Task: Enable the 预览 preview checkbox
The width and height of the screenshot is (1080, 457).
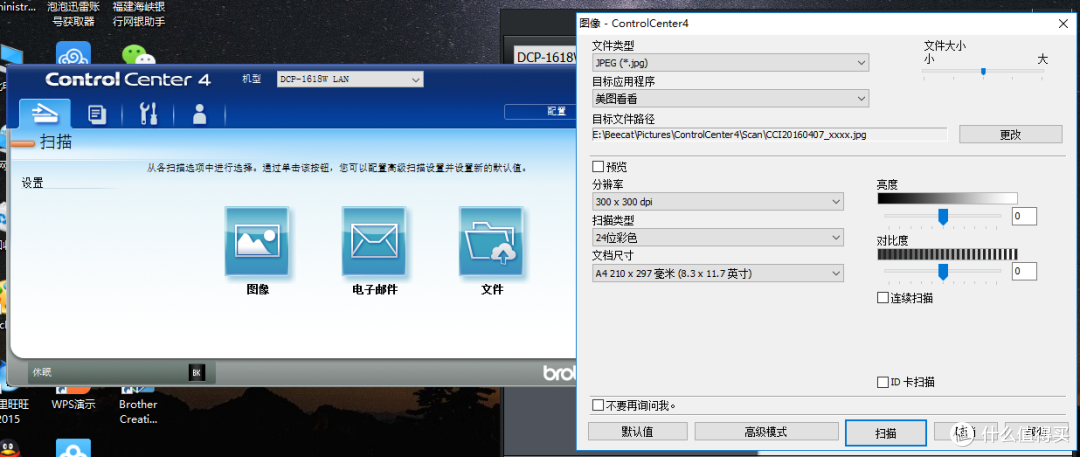Action: click(x=598, y=166)
